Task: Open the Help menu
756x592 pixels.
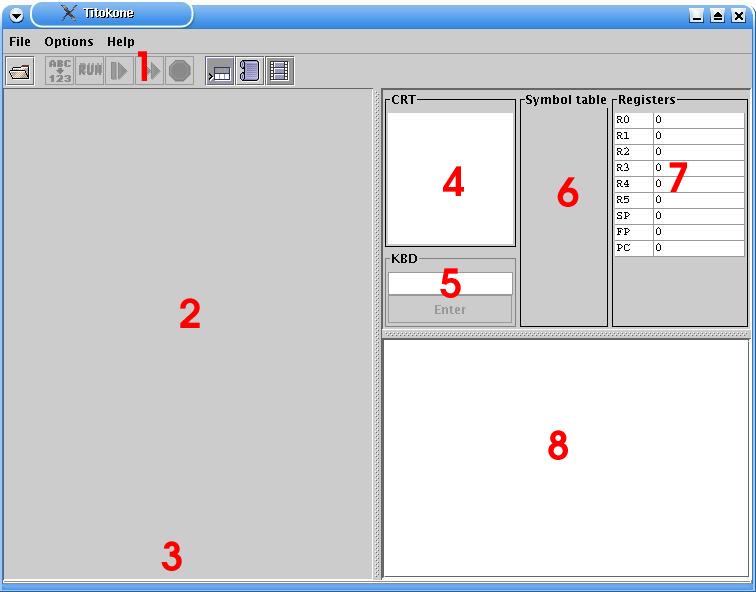Action: (x=121, y=42)
